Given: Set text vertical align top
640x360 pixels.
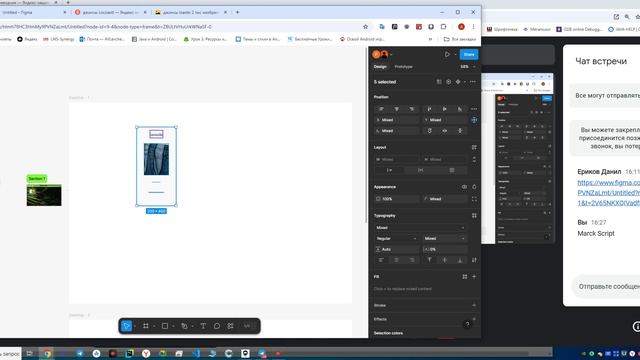Looking at the screenshot, I should [429, 260].
